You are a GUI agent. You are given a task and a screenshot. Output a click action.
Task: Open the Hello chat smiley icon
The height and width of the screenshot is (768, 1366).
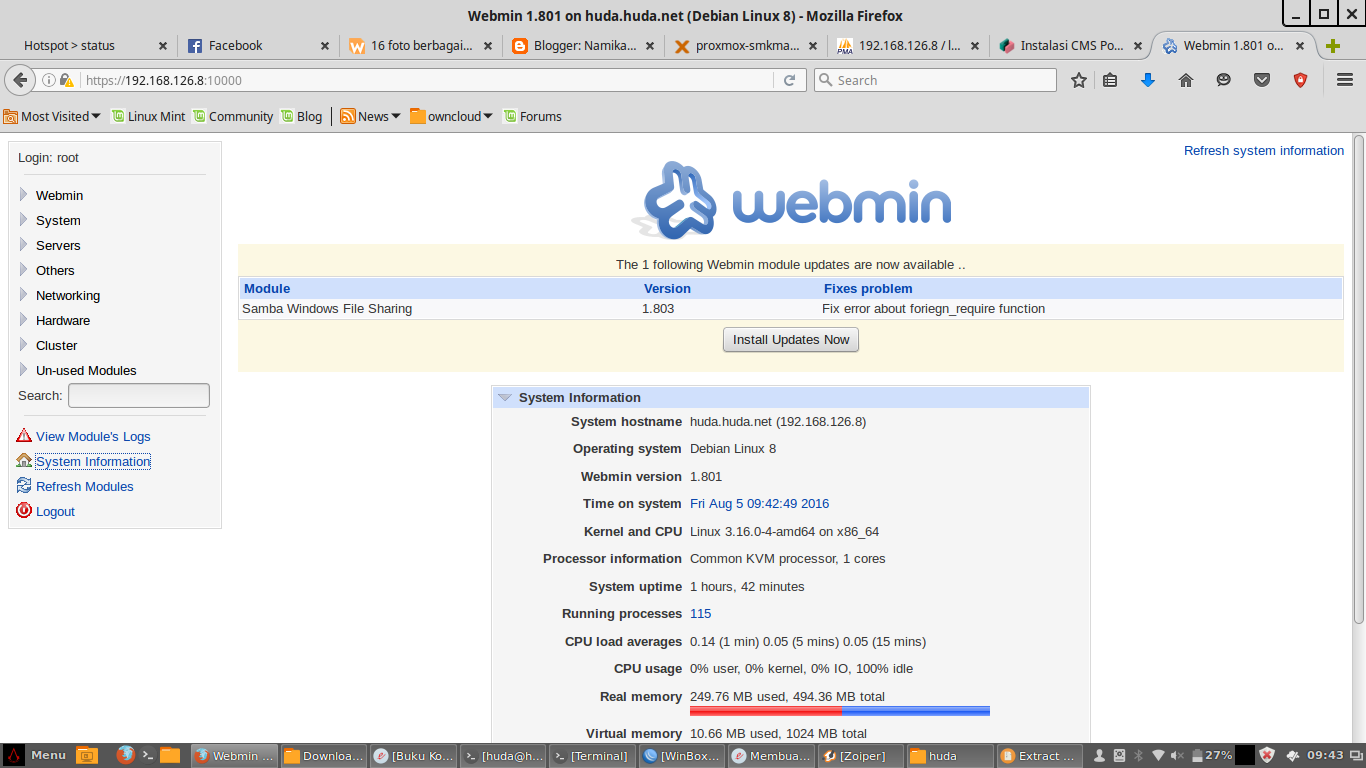coord(1224,80)
